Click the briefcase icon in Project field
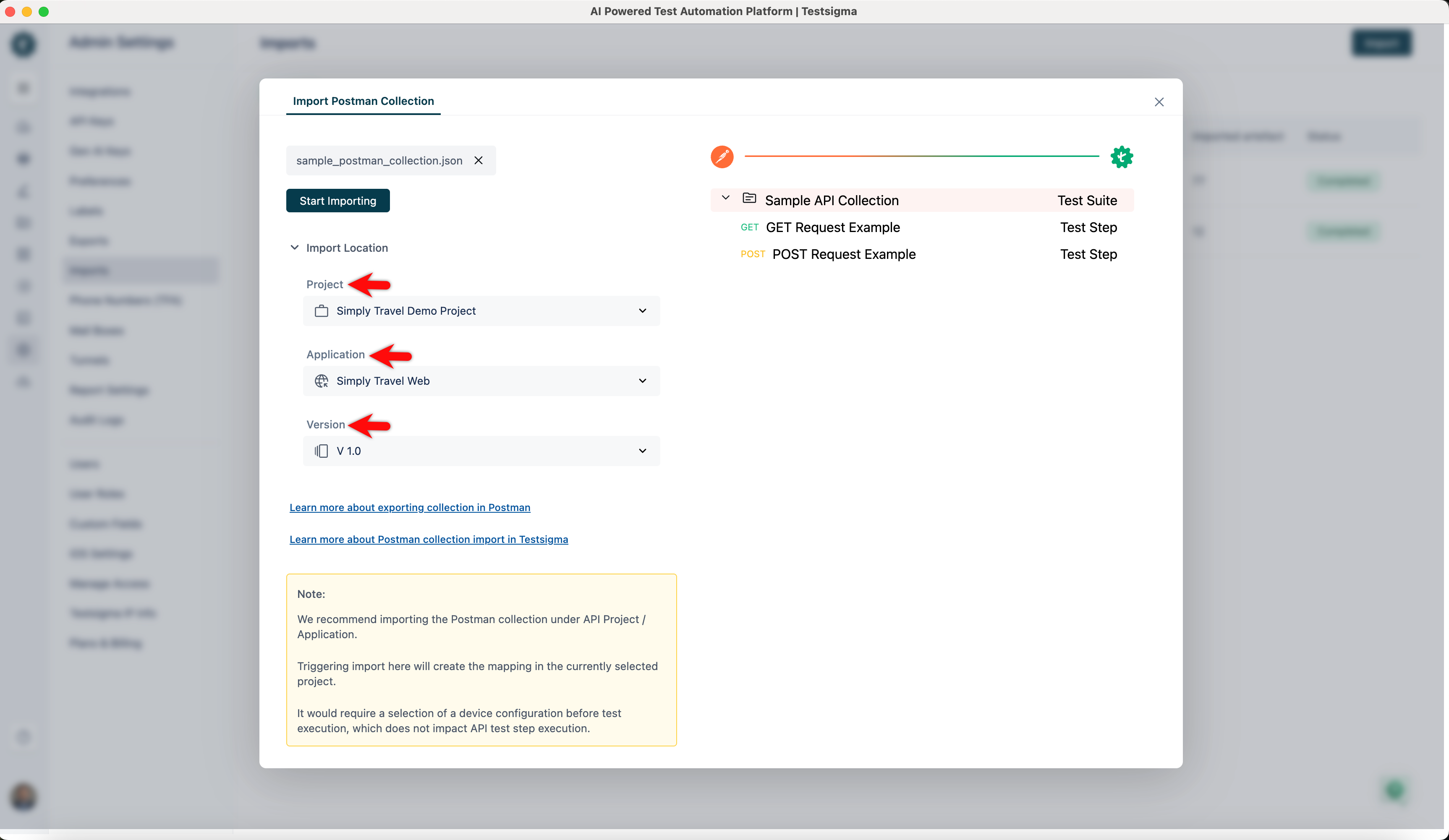Viewport: 1449px width, 840px height. coord(322,311)
